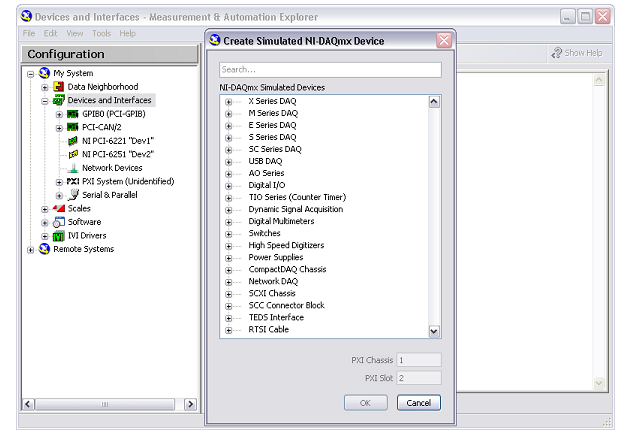Open the Edit menu
This screenshot has width=618, height=431.
pyautogui.click(x=50, y=33)
